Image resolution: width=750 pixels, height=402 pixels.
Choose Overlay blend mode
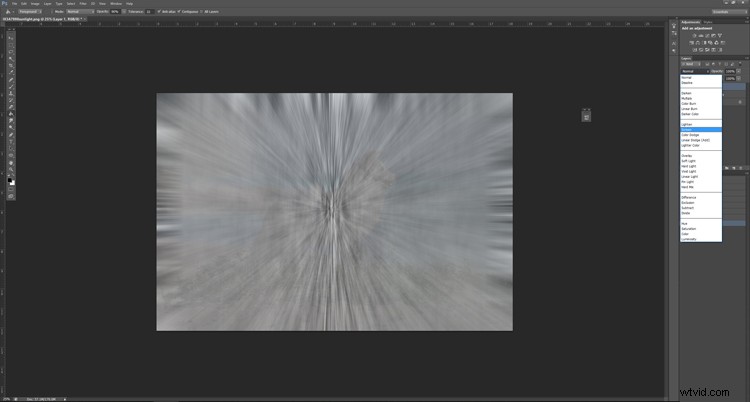tap(701, 156)
